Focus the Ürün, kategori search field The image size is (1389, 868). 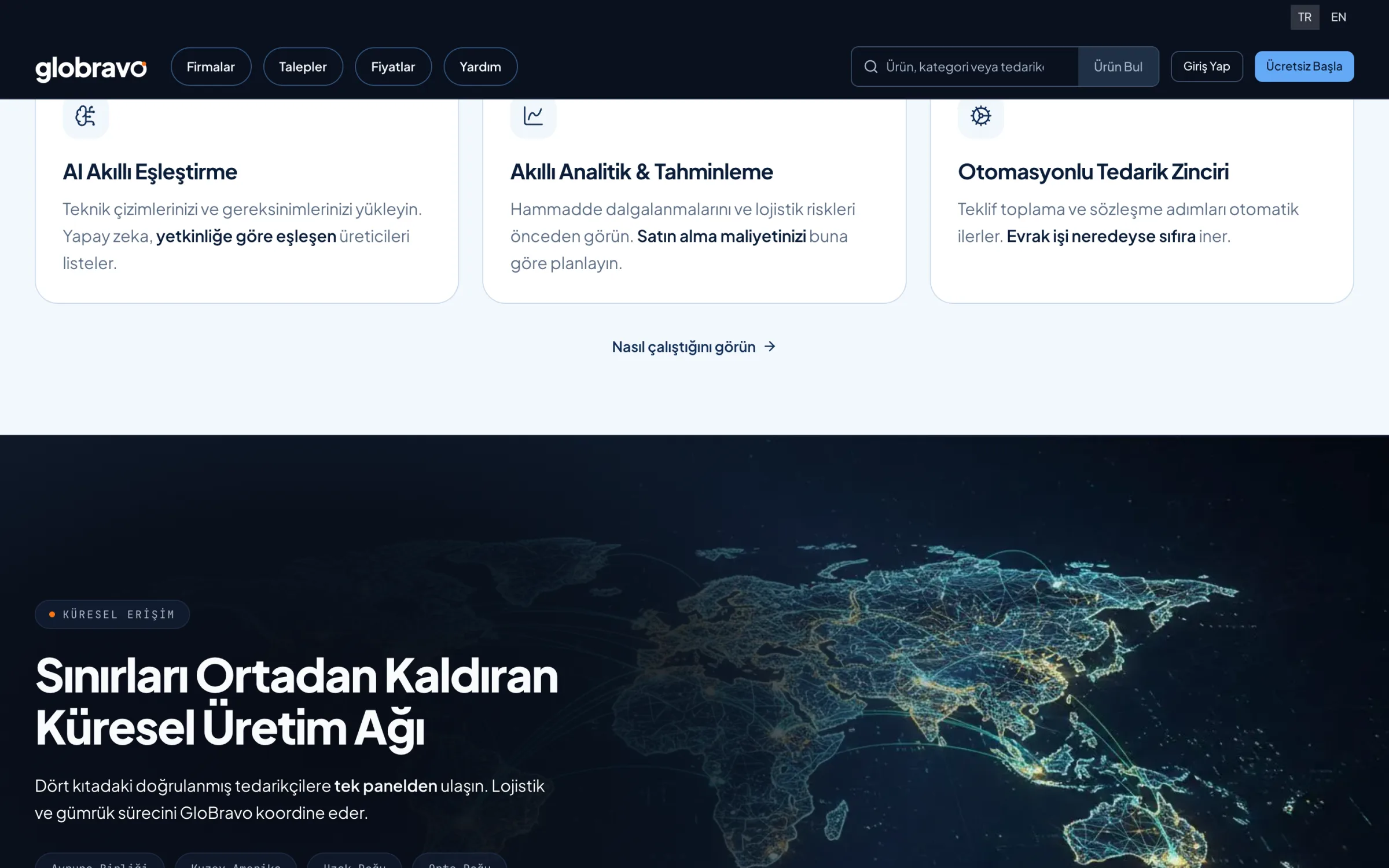pyautogui.click(x=965, y=67)
